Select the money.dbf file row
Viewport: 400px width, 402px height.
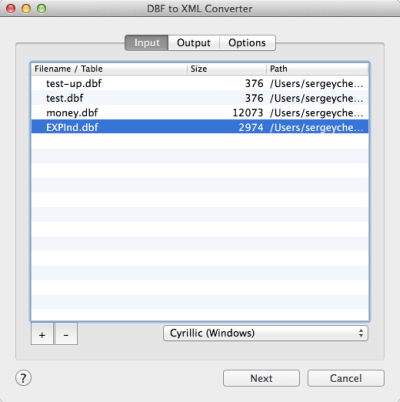[200, 113]
